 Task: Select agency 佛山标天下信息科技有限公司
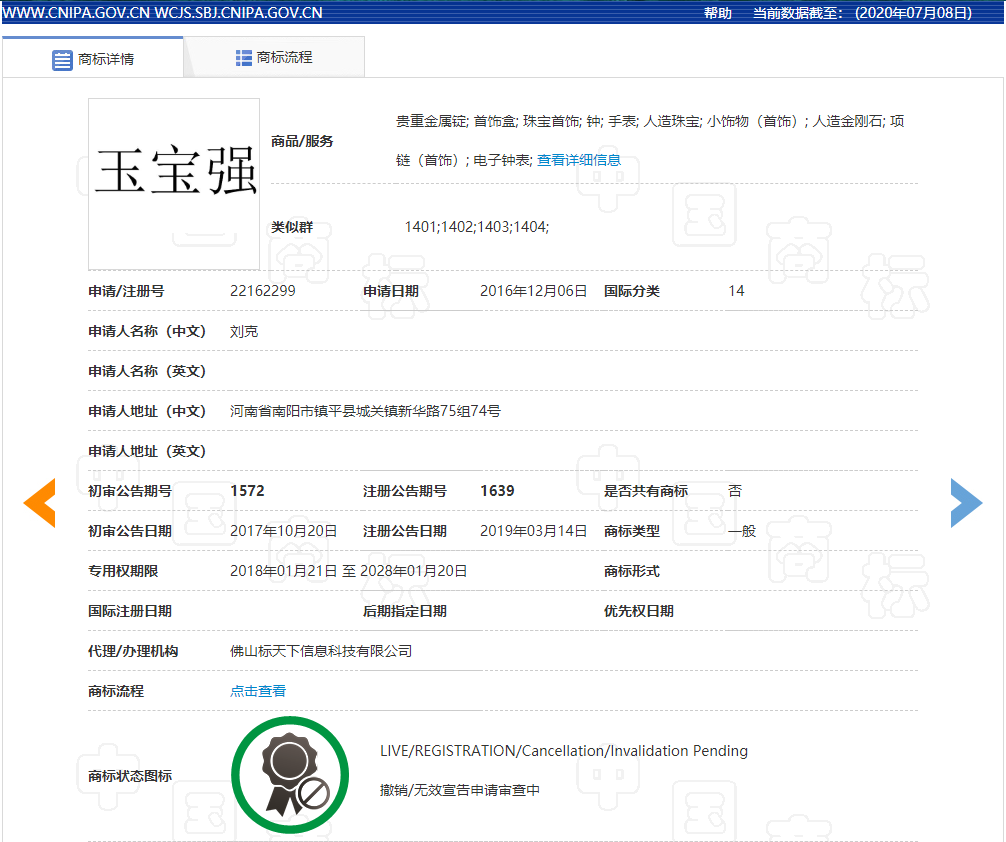point(321,651)
